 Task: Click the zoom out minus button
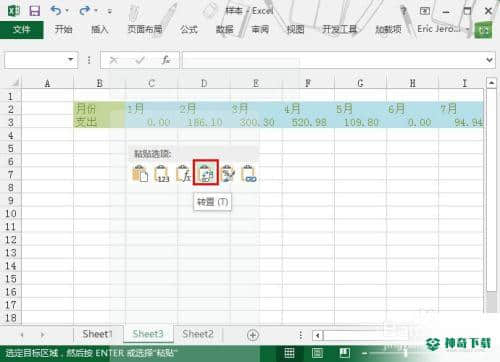click(x=364, y=353)
